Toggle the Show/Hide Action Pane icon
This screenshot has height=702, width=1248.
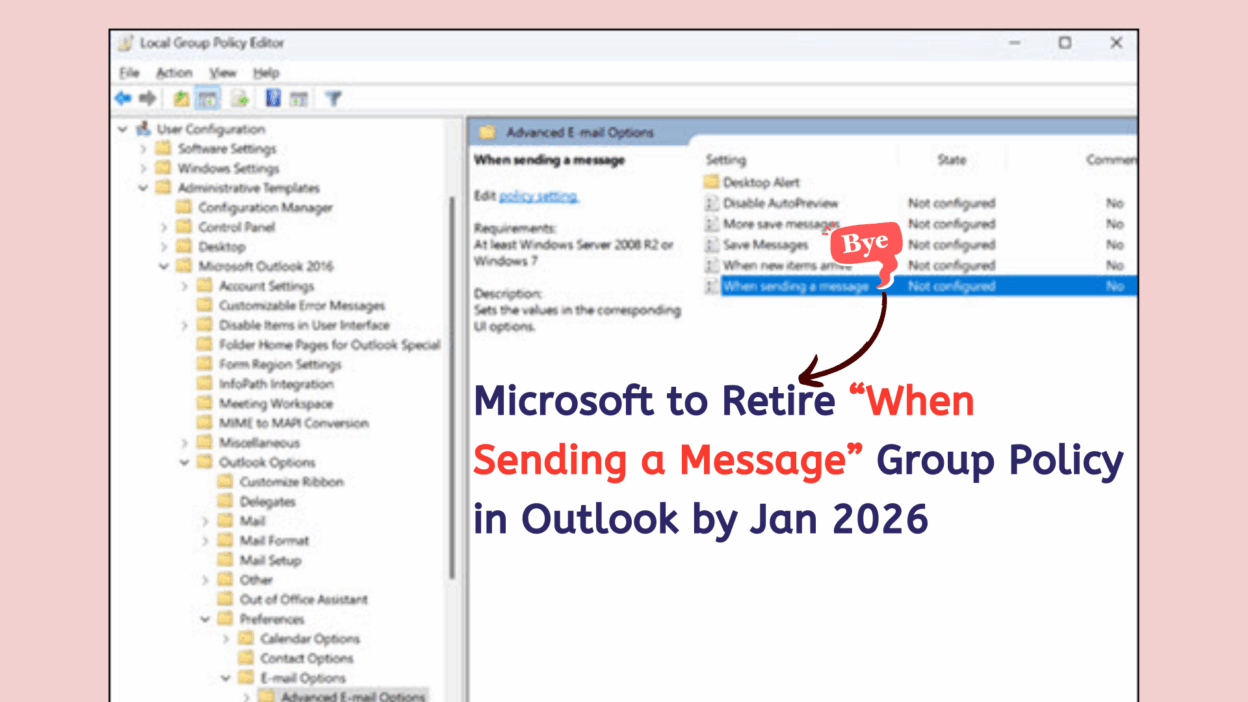[298, 98]
